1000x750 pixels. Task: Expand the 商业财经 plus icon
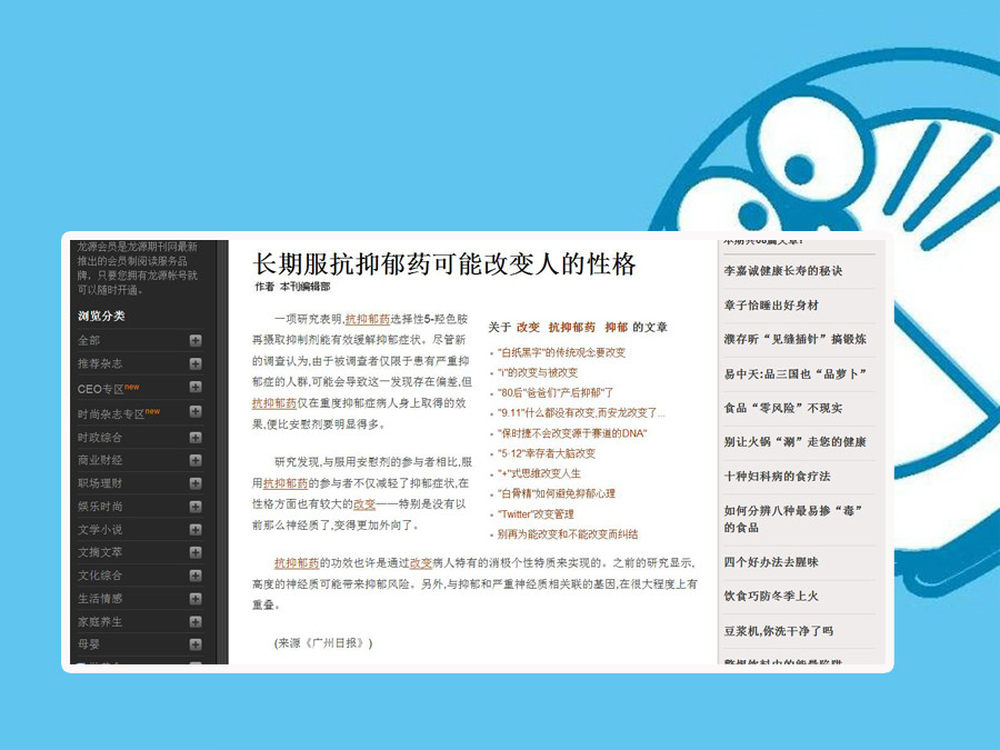coord(196,460)
